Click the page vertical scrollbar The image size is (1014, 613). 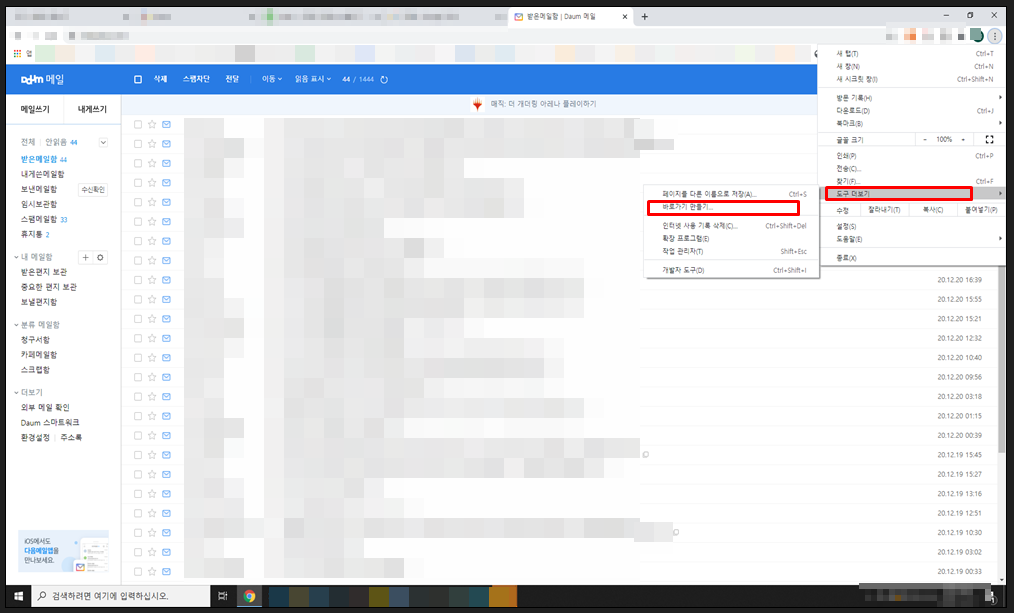tap(1002, 359)
